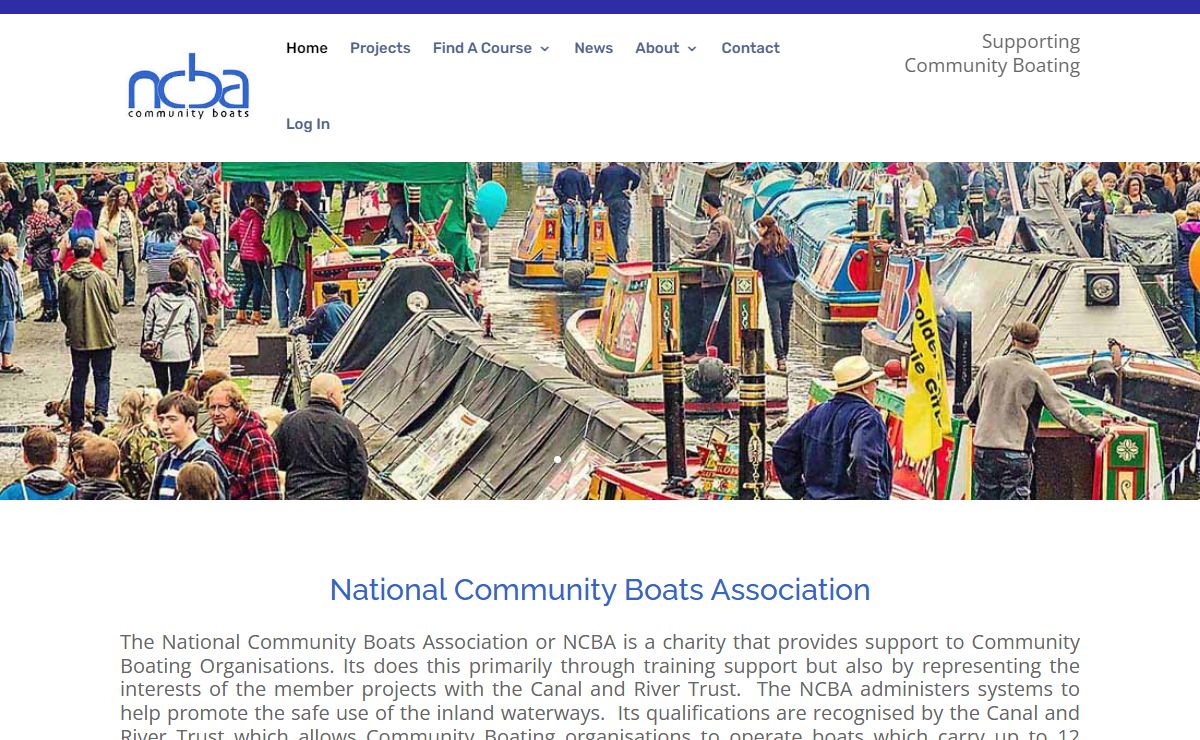Go to the Contact page
This screenshot has height=740, width=1200.
pyautogui.click(x=750, y=48)
